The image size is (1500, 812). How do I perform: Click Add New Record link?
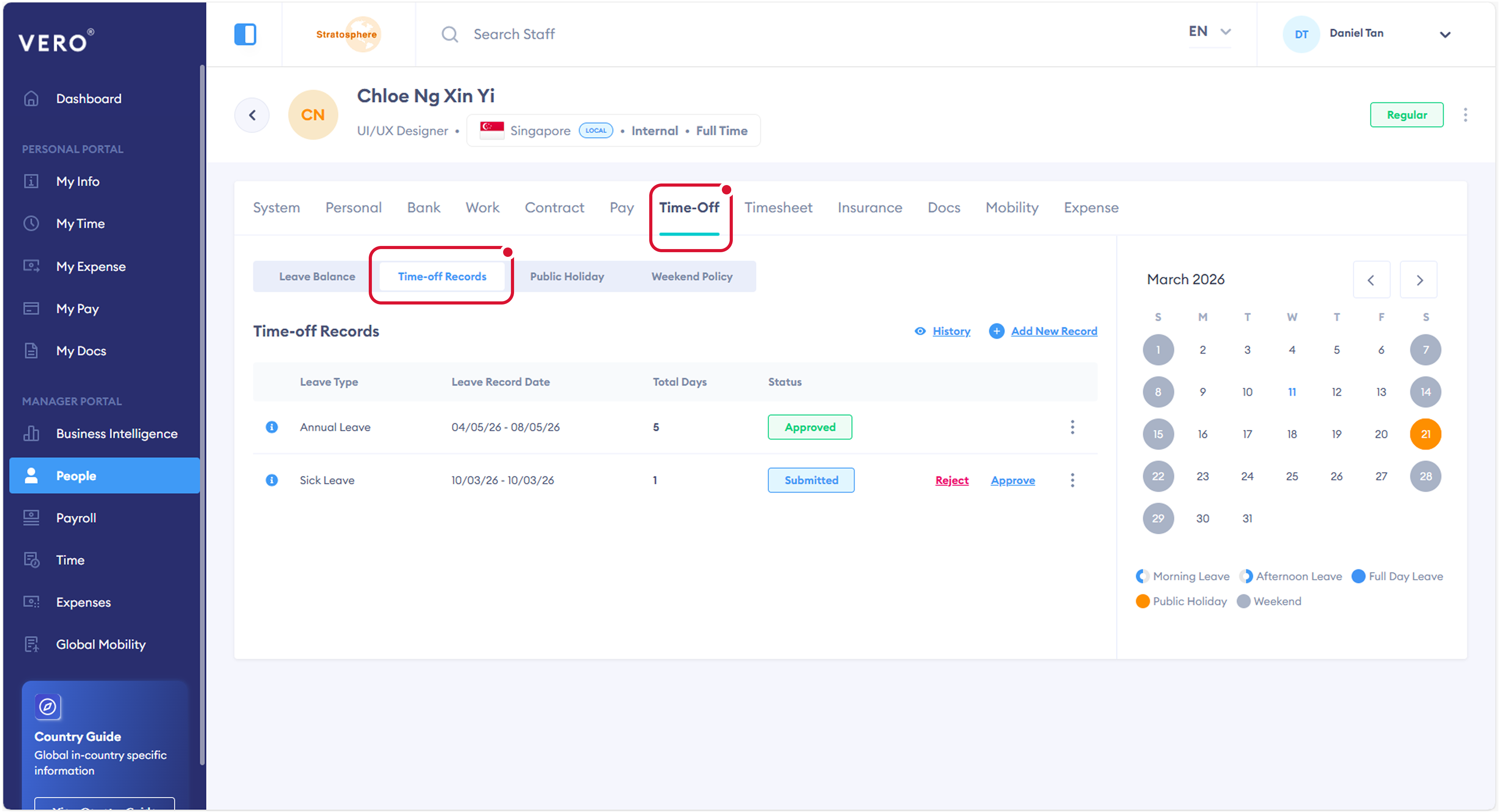click(x=1054, y=331)
